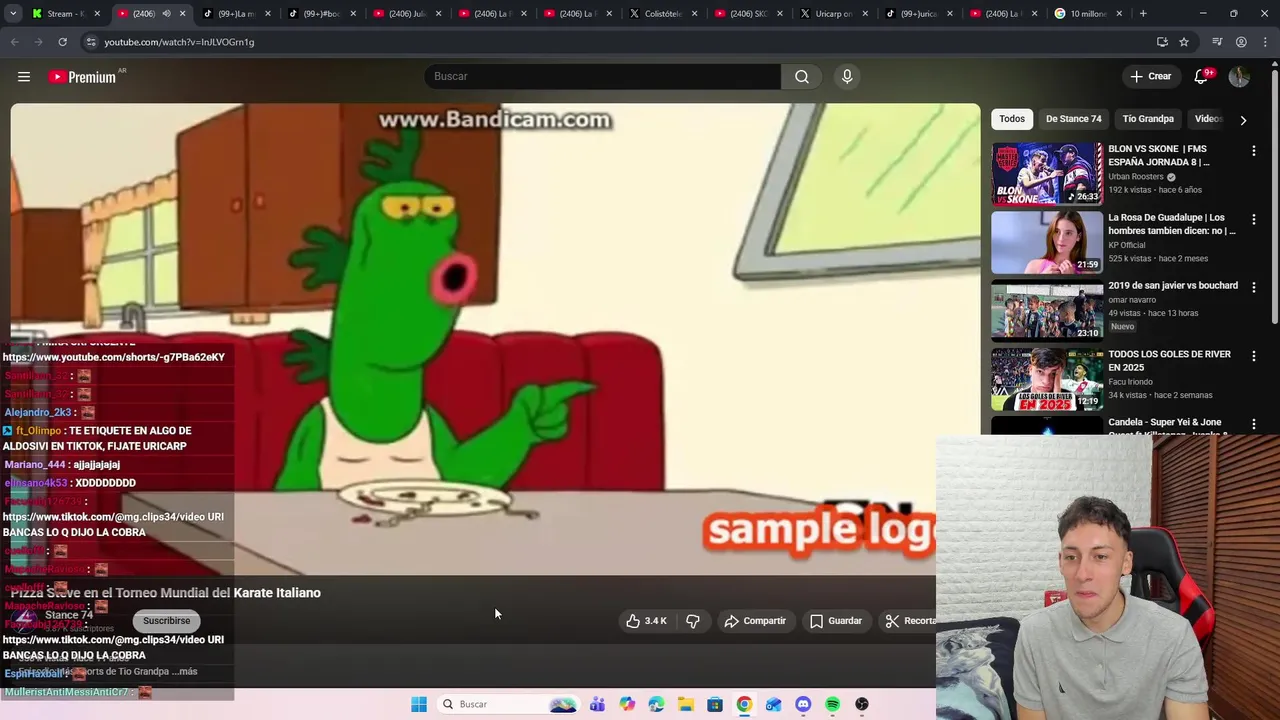Image resolution: width=1280 pixels, height=720 pixels.
Task: Reload the page in the browser
Action: [62, 42]
